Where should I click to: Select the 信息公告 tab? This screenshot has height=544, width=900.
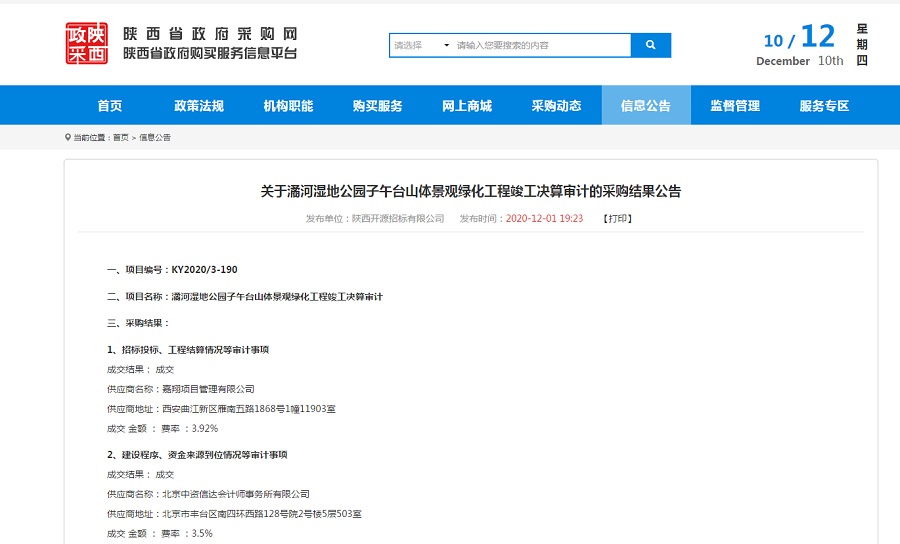coord(646,106)
